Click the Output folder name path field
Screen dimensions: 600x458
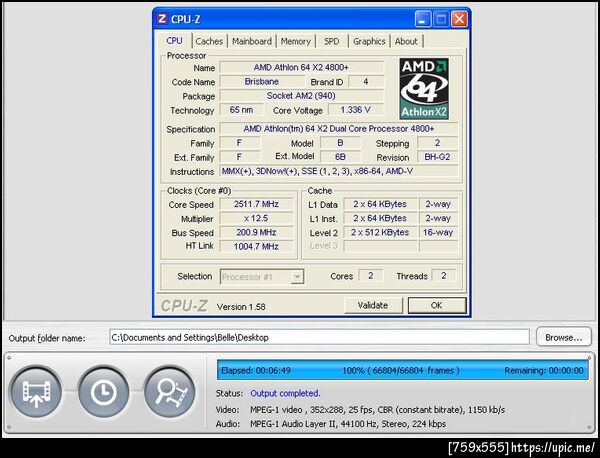click(319, 337)
